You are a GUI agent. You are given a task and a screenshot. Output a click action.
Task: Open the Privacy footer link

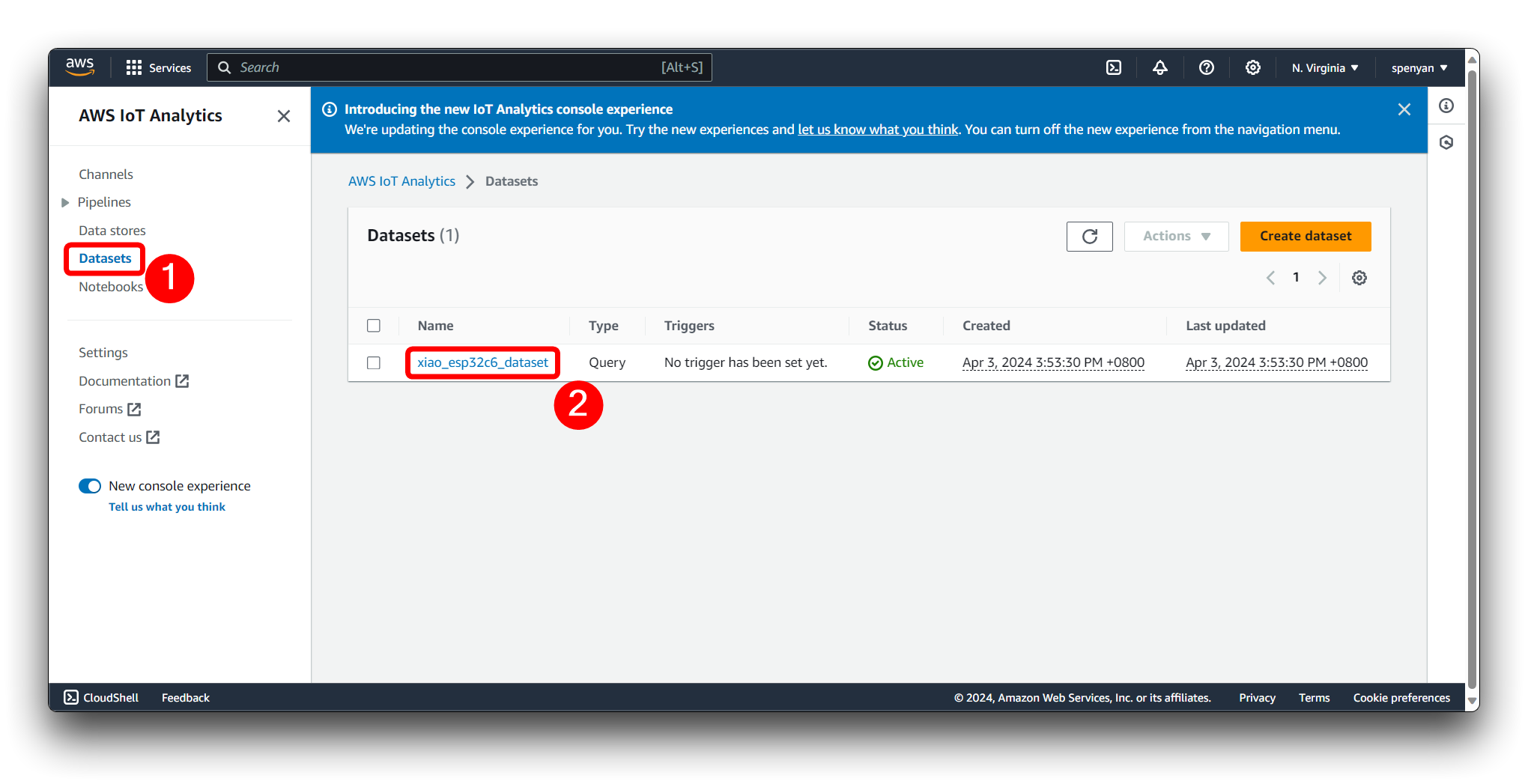point(1257,698)
